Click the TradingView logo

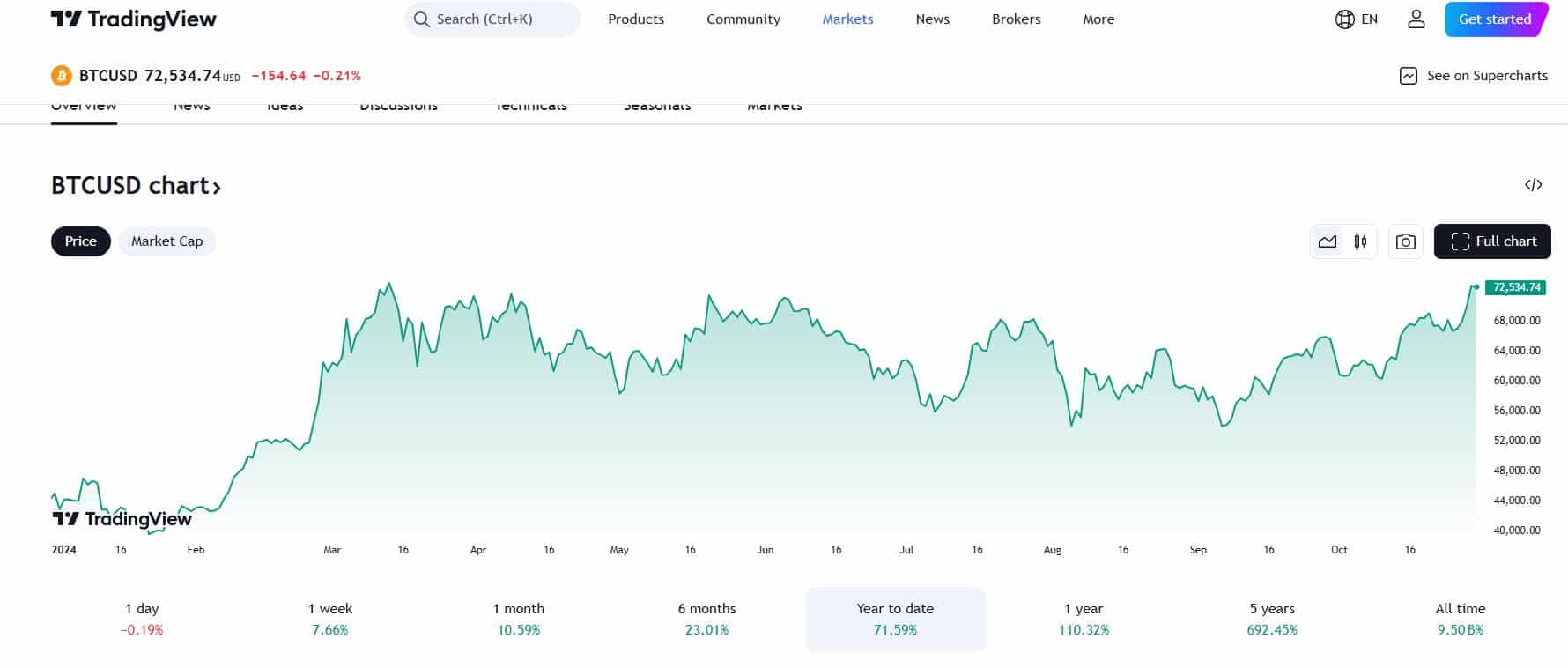(x=134, y=19)
